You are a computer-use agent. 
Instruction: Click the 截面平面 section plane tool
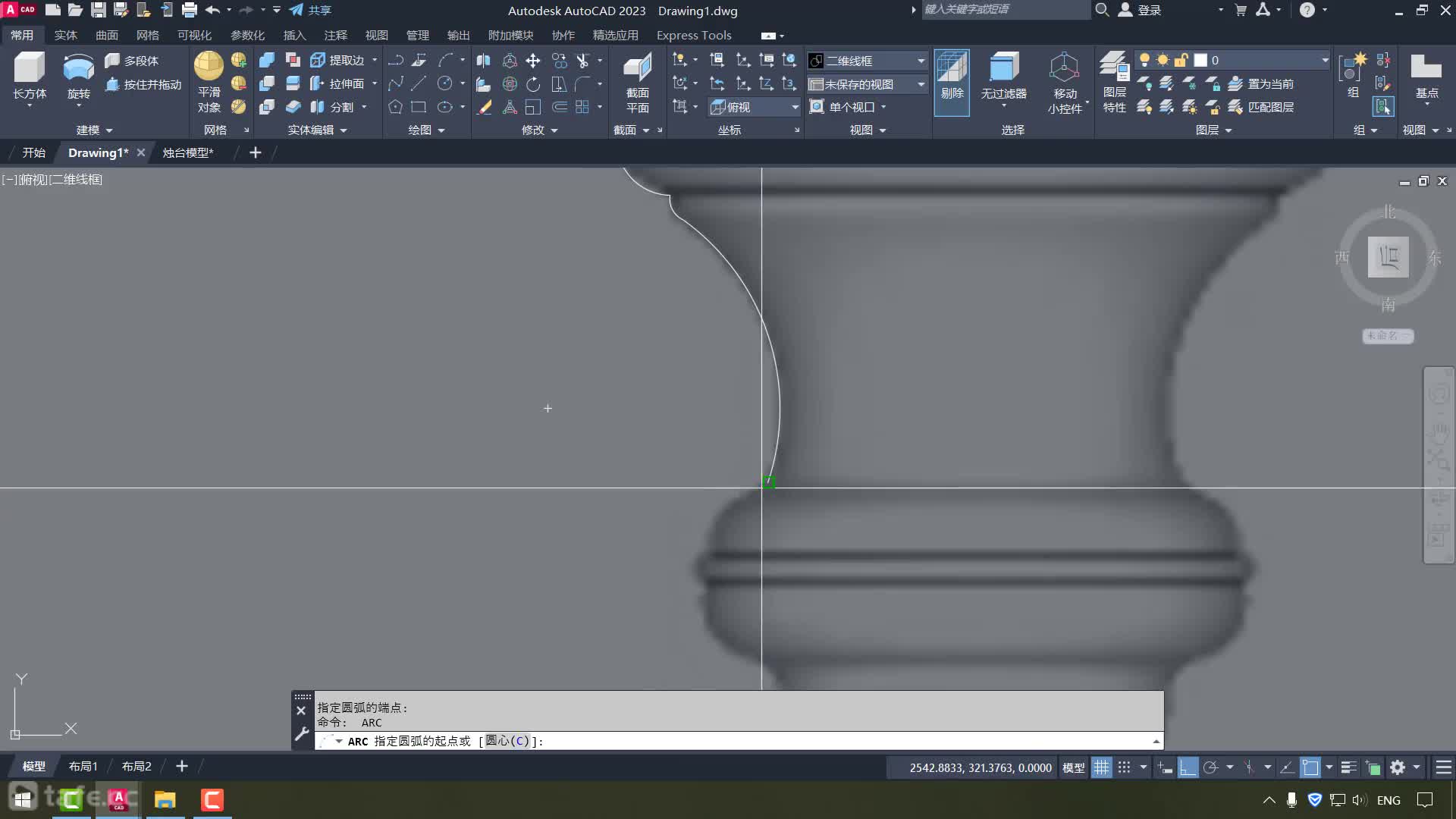pyautogui.click(x=637, y=82)
